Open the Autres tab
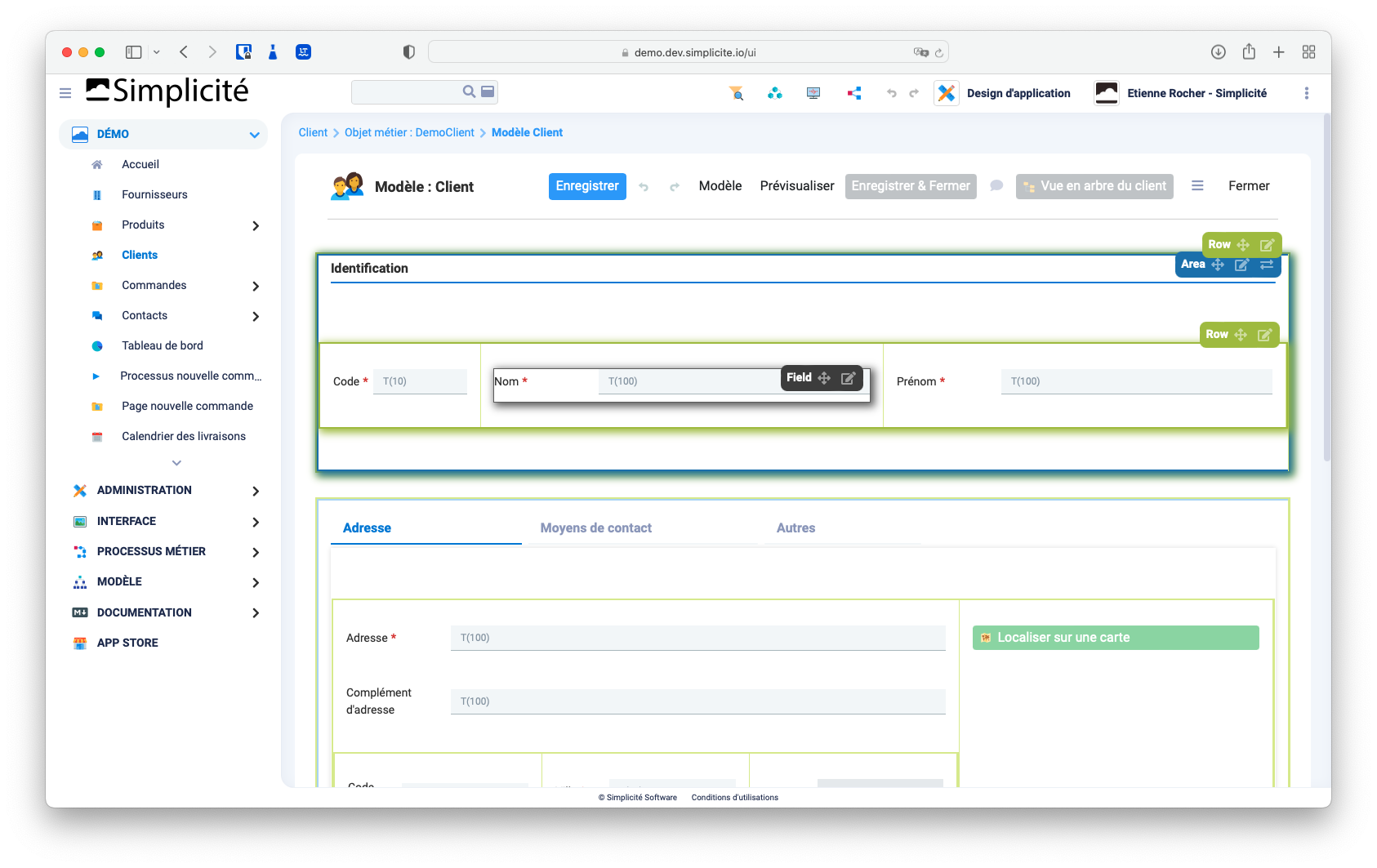 tap(795, 527)
